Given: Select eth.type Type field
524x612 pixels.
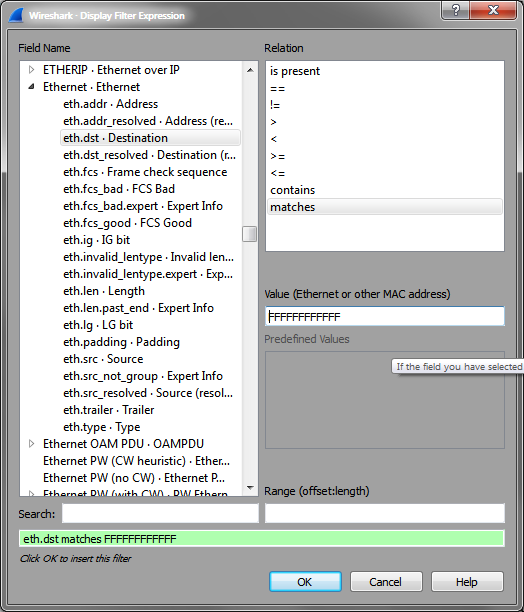Looking at the screenshot, I should [x=101, y=427].
